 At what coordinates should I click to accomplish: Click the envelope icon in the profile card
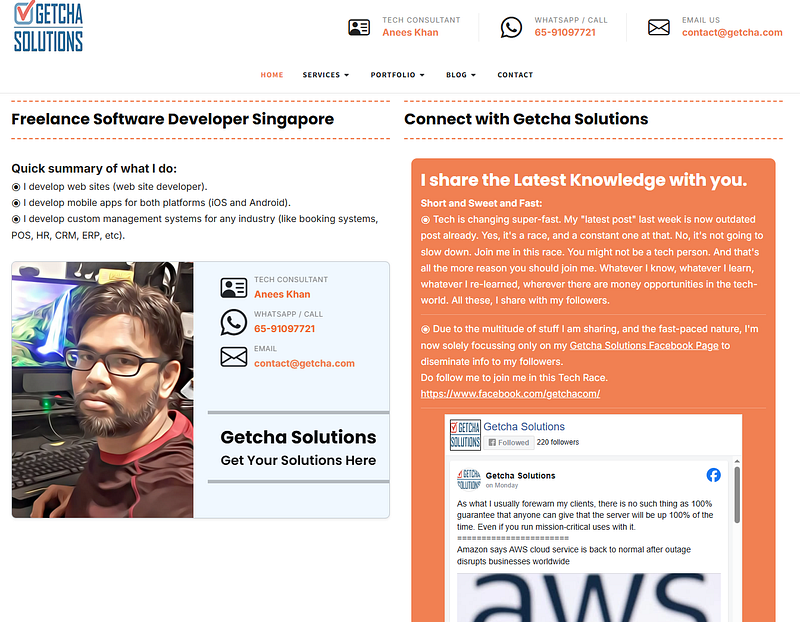[233, 357]
